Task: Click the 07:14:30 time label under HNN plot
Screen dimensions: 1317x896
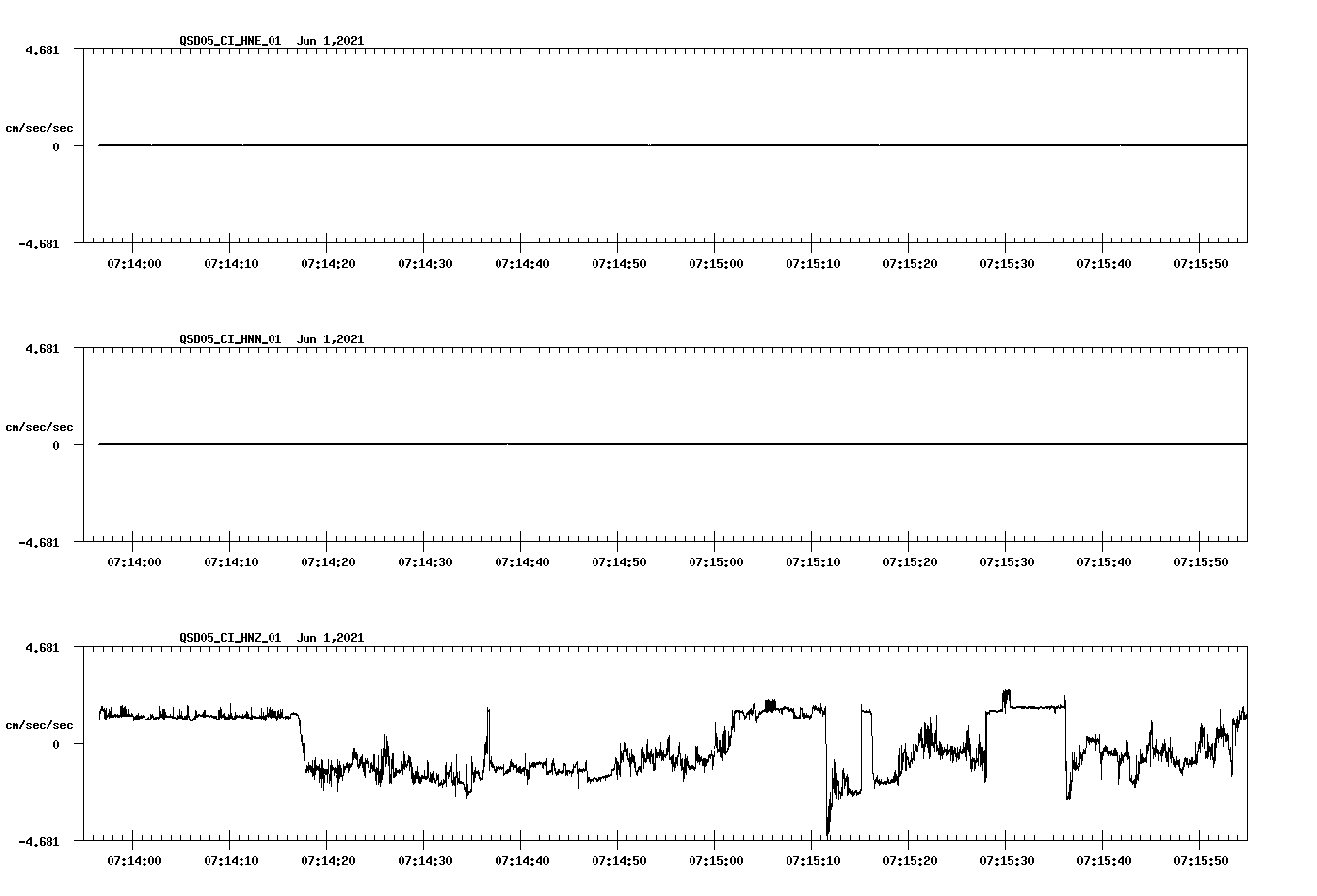Action: (425, 561)
